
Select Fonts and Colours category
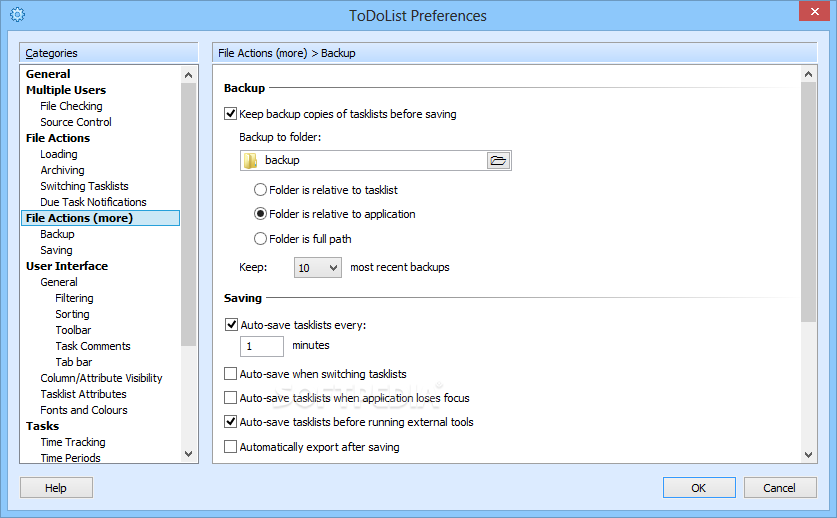84,410
